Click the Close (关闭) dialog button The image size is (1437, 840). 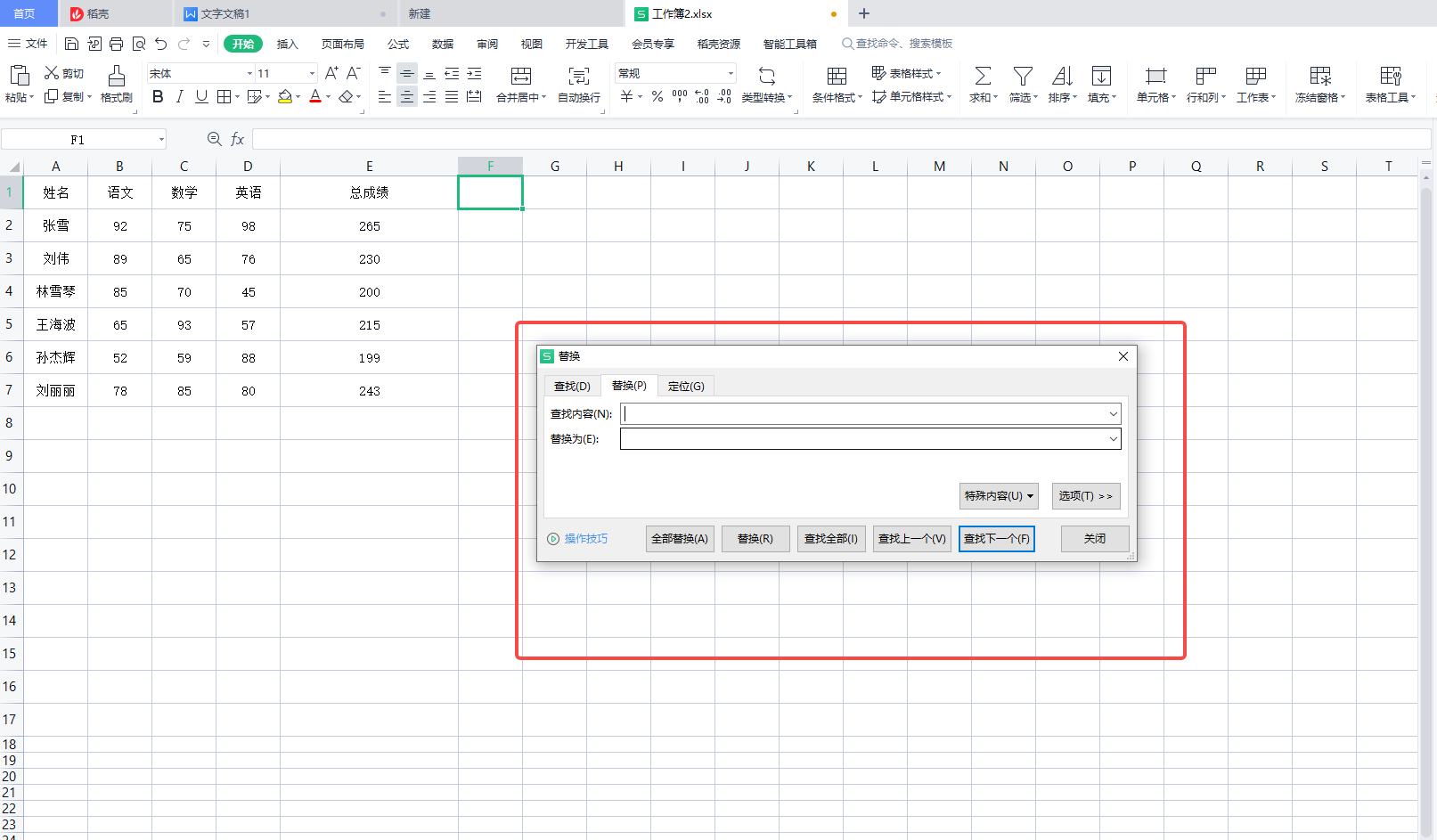(x=1095, y=539)
